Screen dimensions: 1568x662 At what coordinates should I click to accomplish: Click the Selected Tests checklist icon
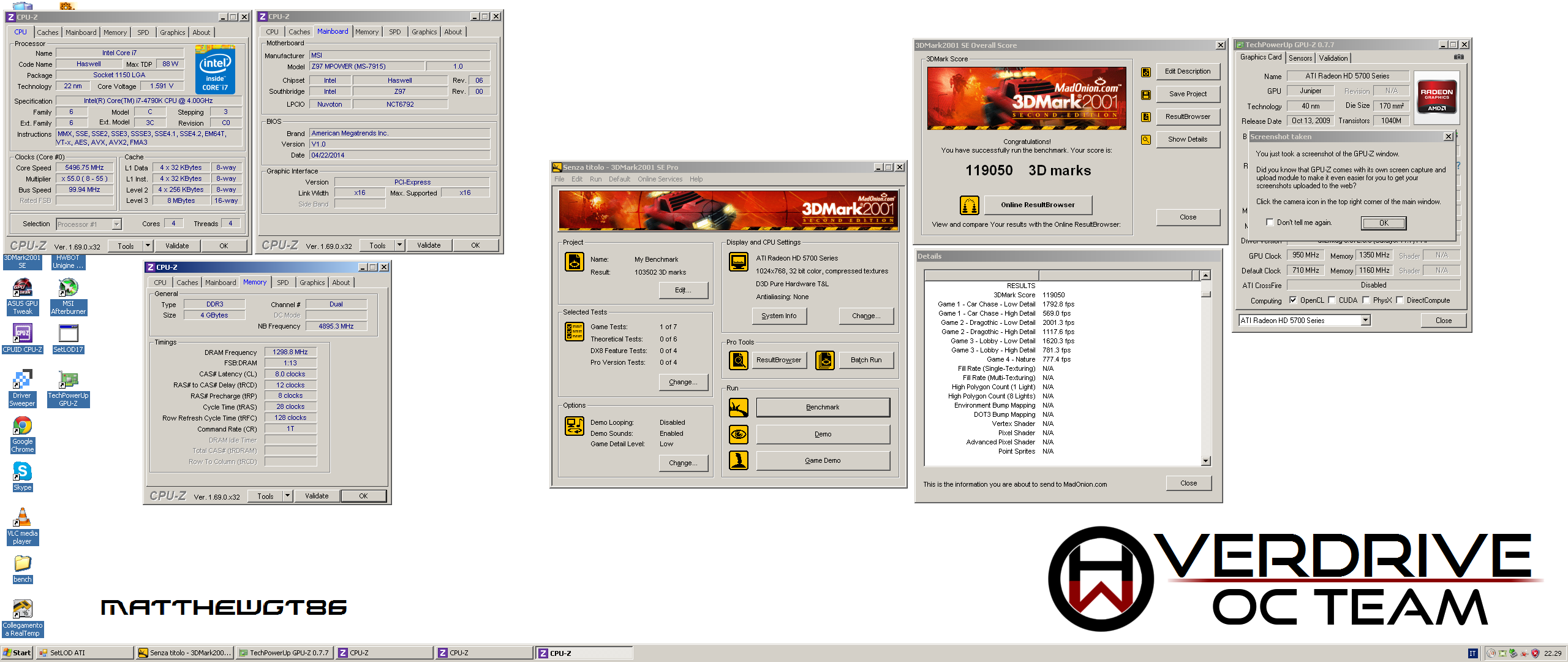[575, 332]
